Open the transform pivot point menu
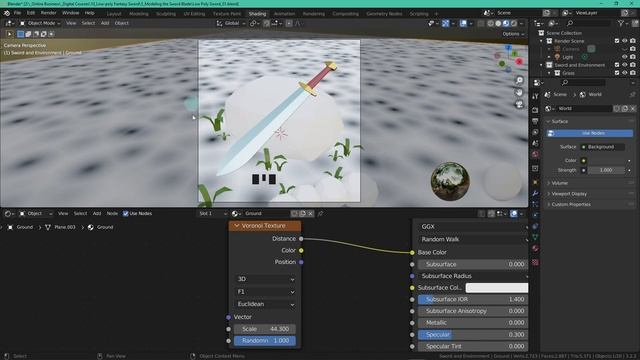The width and height of the screenshot is (640, 360). 254,23
